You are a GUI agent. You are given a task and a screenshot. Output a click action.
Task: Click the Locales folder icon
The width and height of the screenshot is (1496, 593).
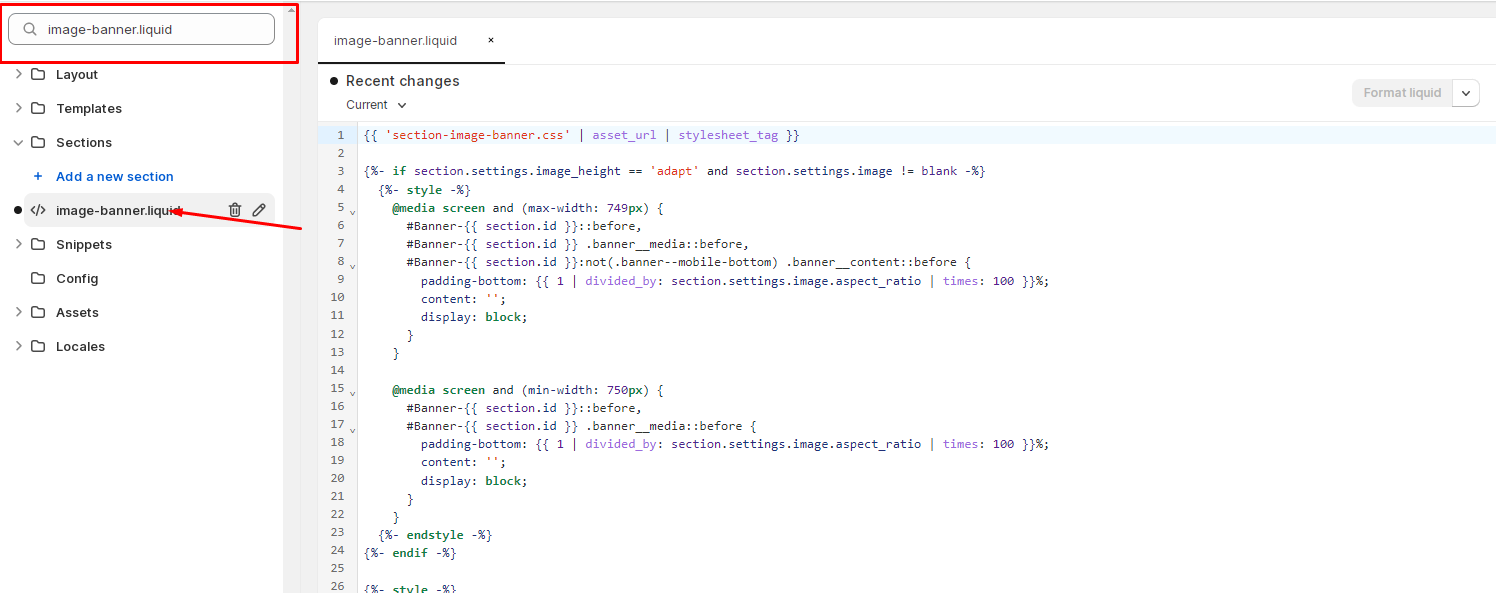click(x=38, y=346)
